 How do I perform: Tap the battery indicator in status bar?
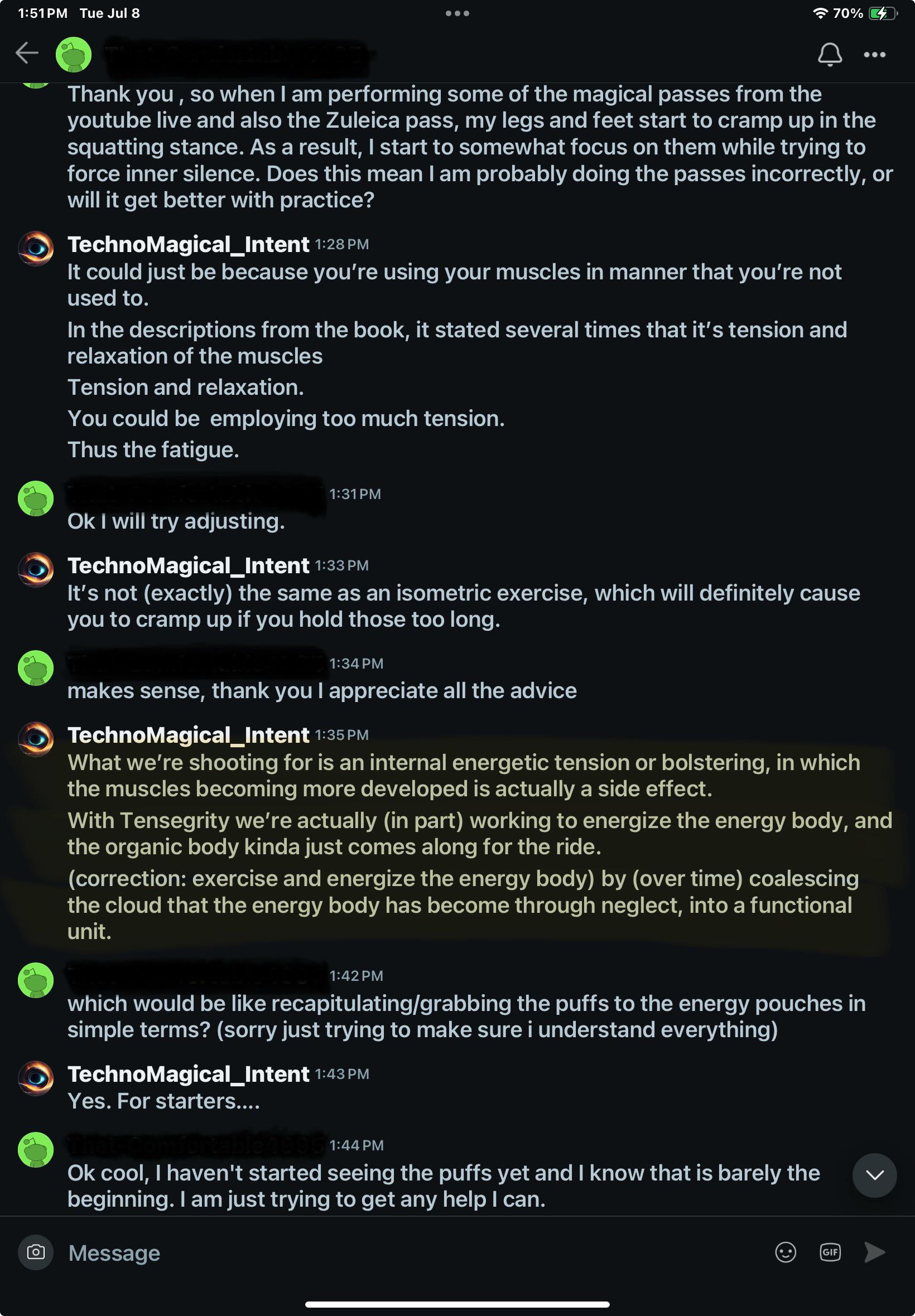coord(881,13)
